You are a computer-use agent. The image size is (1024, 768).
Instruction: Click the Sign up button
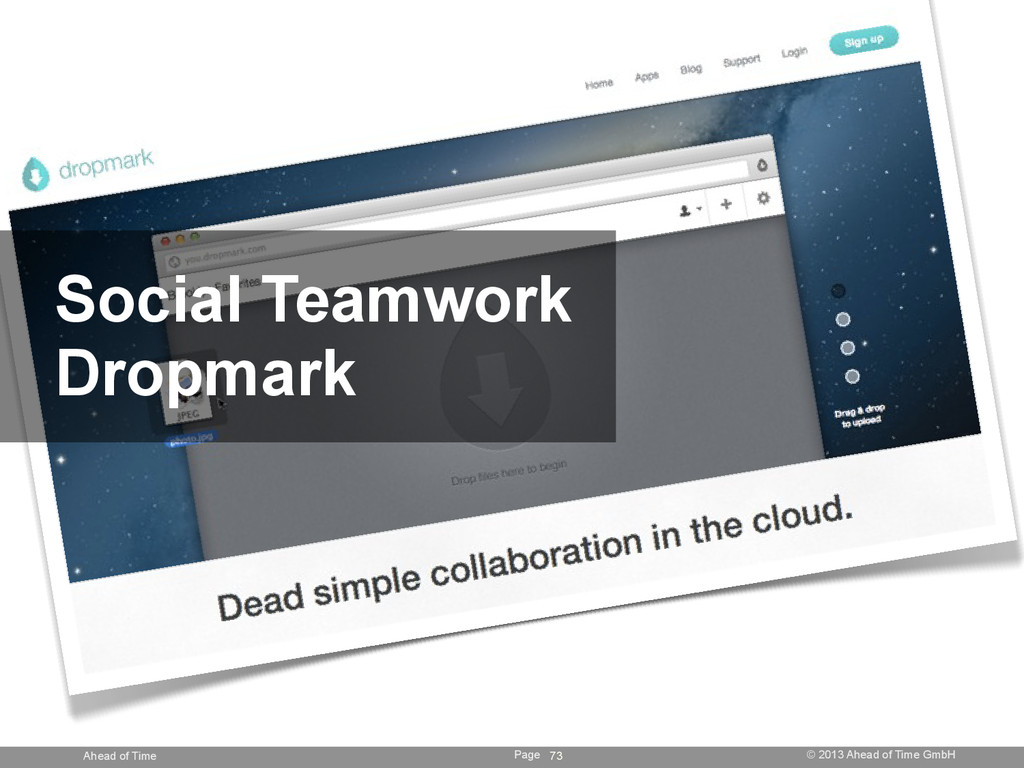(x=863, y=40)
